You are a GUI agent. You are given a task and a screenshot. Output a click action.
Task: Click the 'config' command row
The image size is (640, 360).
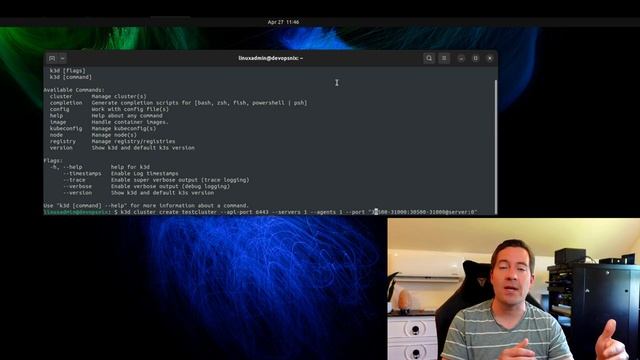pos(109,109)
